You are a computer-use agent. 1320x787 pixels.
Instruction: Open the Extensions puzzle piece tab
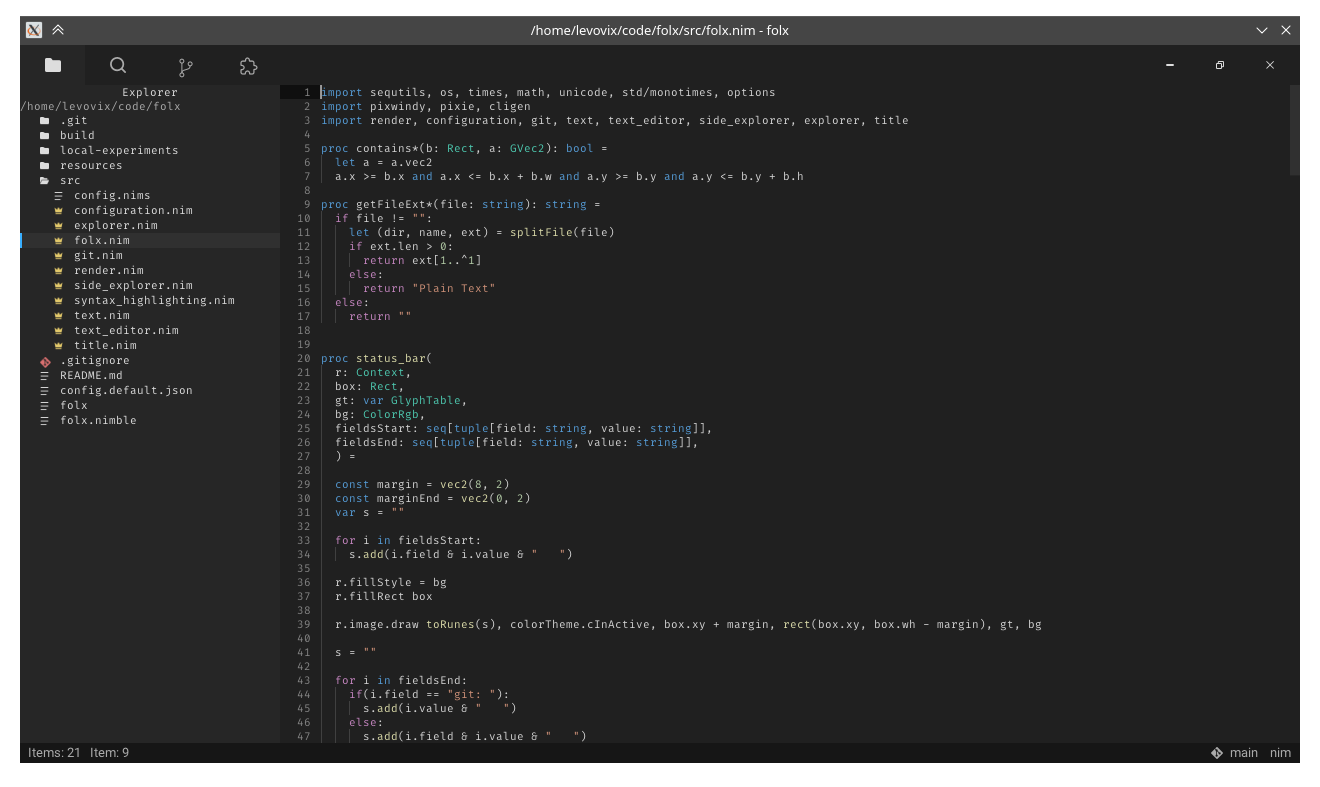click(249, 66)
